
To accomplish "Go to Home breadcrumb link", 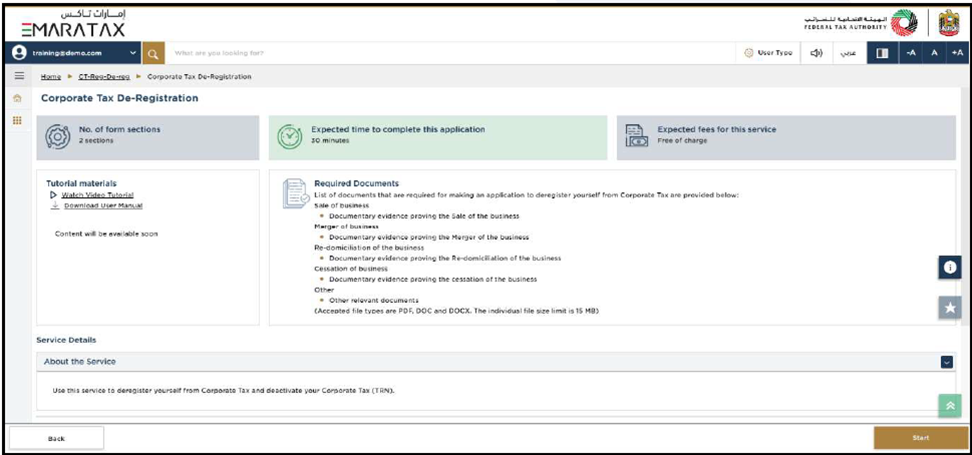I will point(50,76).
